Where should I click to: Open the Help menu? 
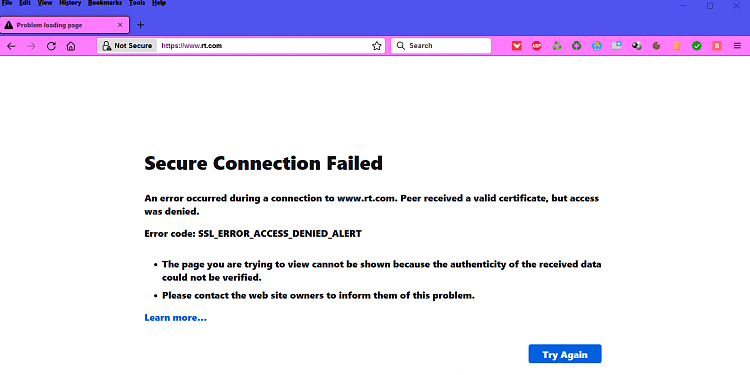(x=159, y=3)
